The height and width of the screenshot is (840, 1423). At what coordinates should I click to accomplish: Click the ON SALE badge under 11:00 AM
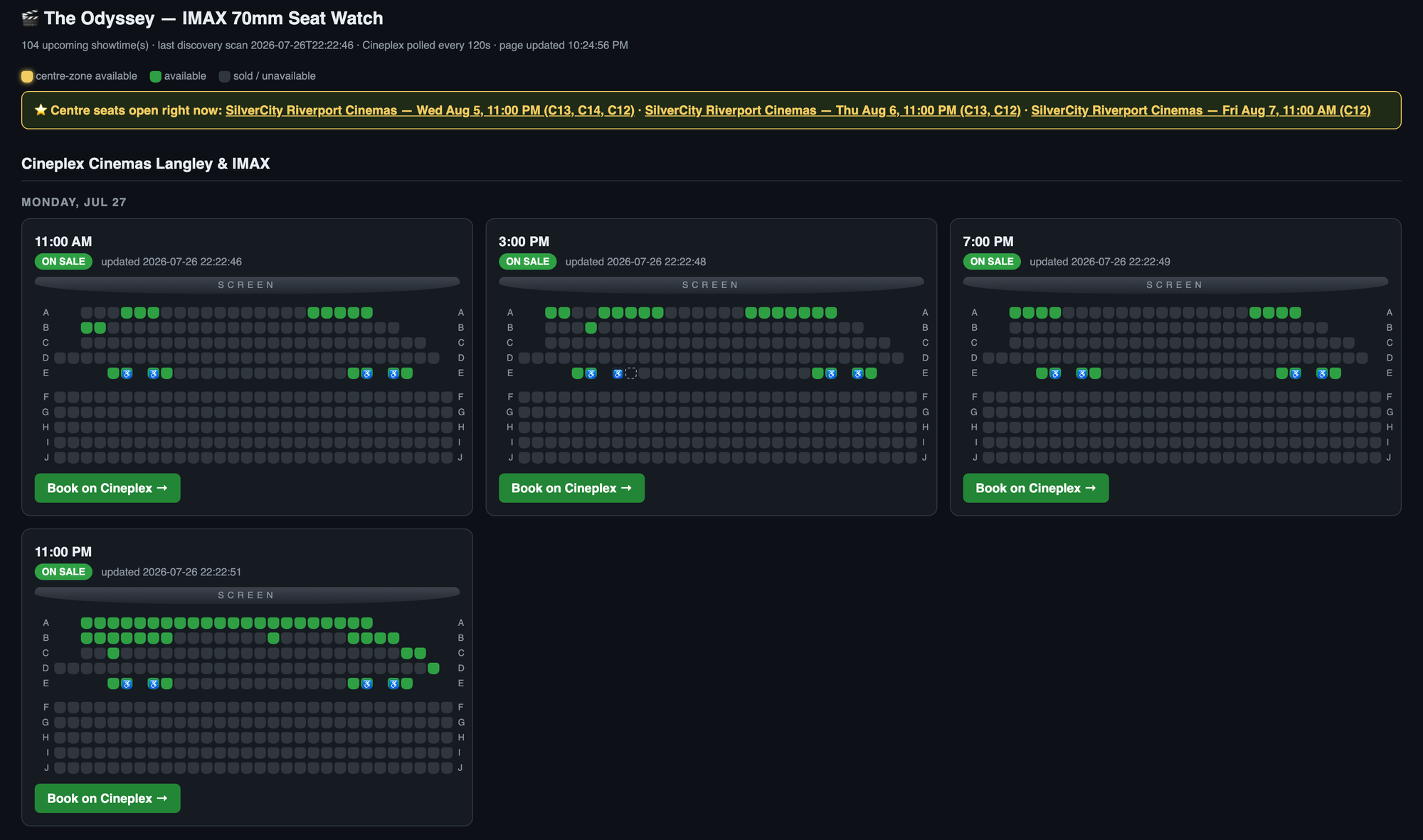point(63,262)
